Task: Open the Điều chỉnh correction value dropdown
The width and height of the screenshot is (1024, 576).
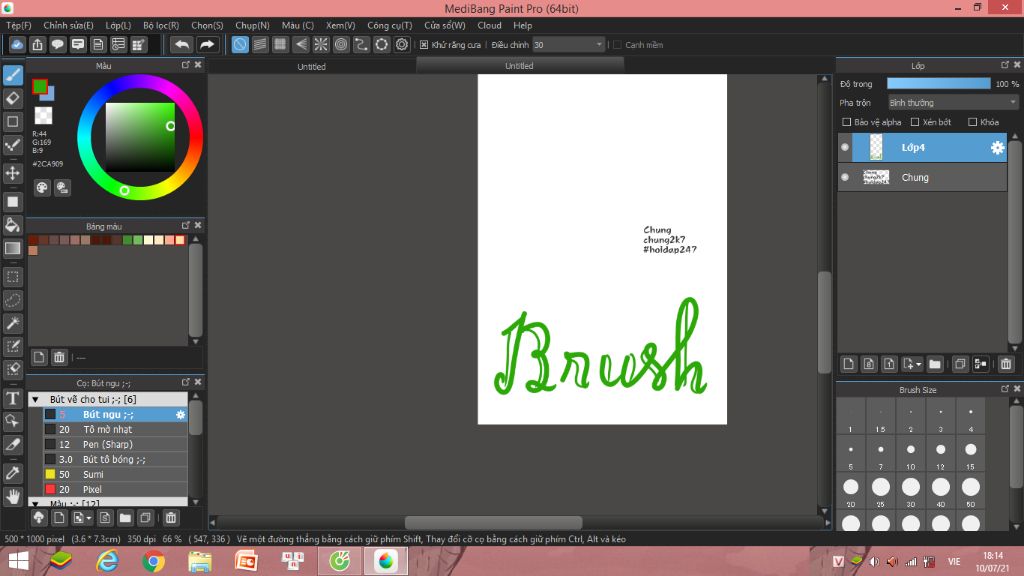Action: pyautogui.click(x=568, y=44)
